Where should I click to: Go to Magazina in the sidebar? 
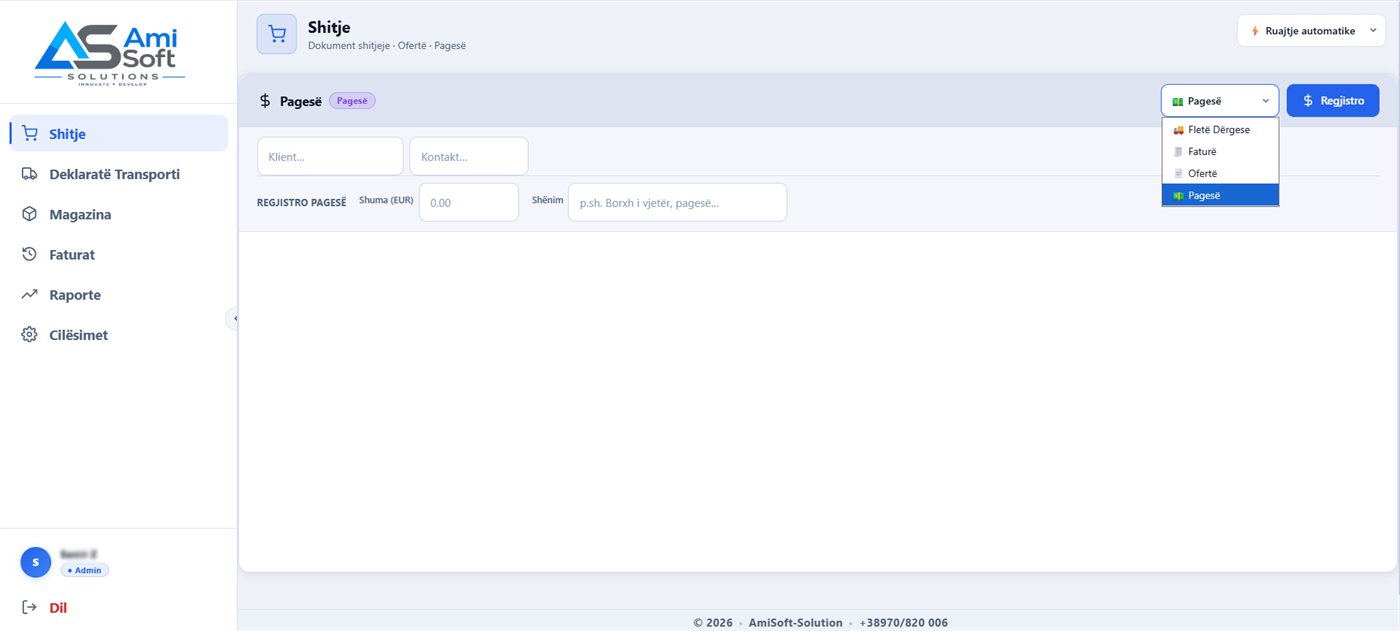click(x=118, y=214)
